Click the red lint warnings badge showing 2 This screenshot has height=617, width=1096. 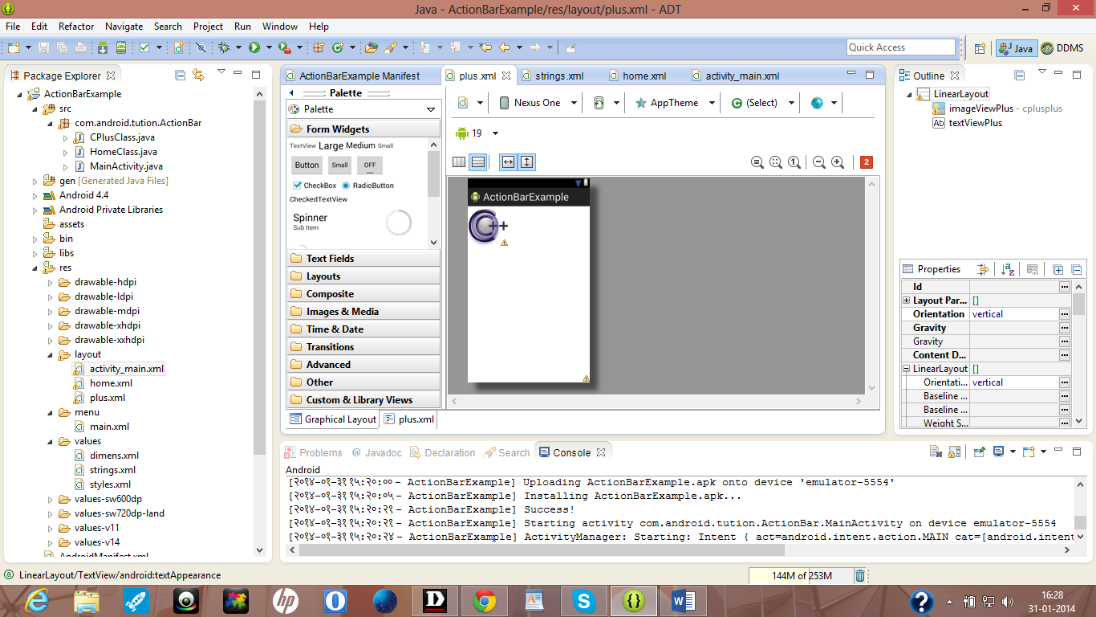[863, 161]
